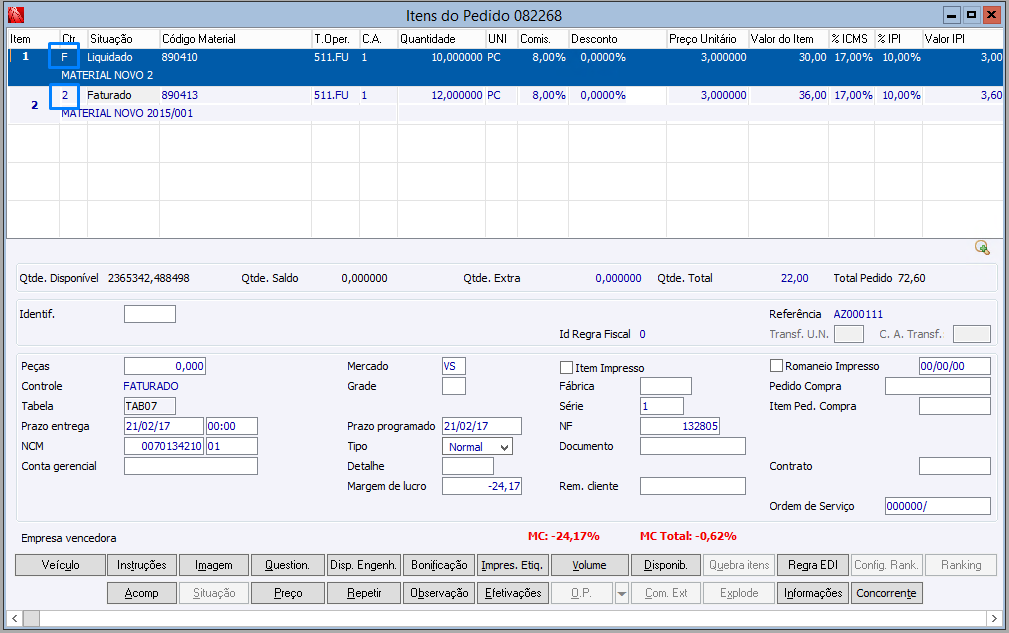The width and height of the screenshot is (1009, 633).
Task: Maximize the Itens do Pedido window
Action: click(970, 15)
